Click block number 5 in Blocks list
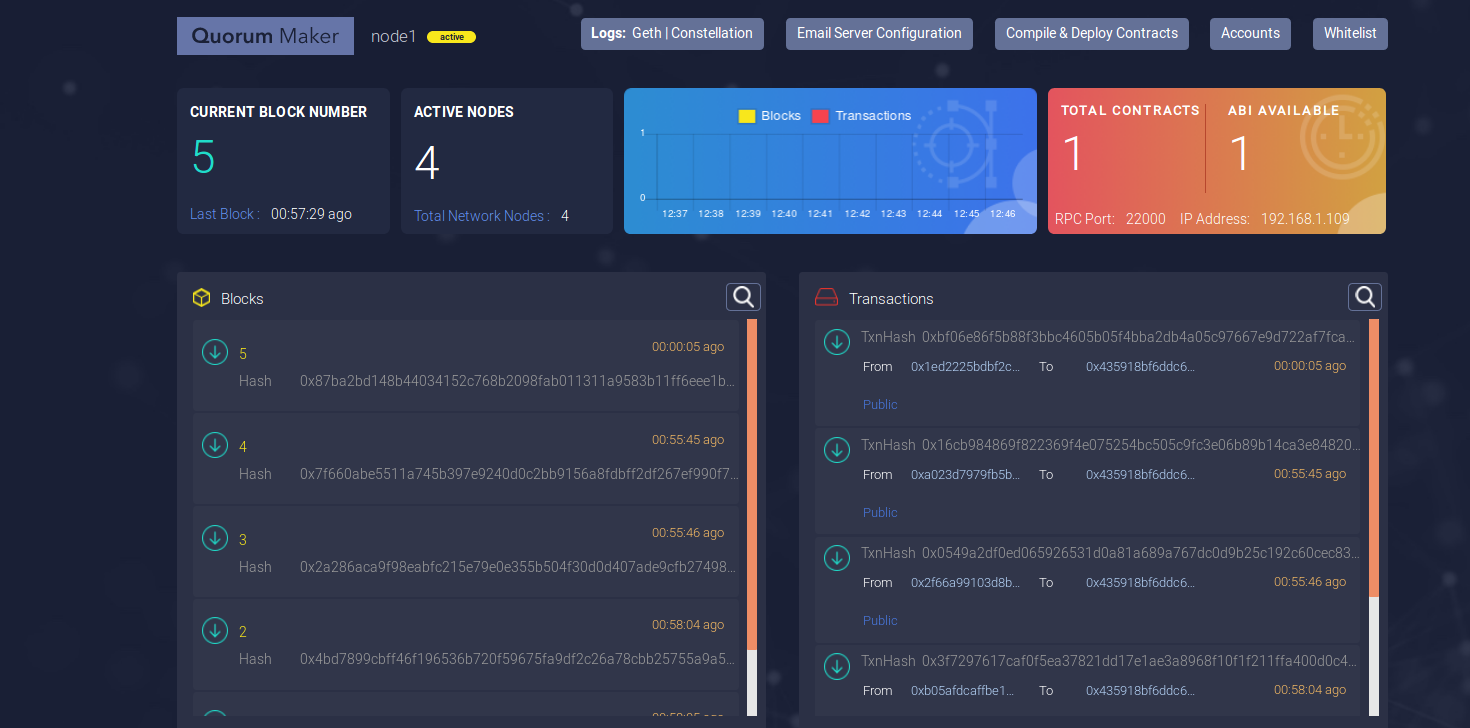This screenshot has width=1470, height=728. pyautogui.click(x=243, y=354)
